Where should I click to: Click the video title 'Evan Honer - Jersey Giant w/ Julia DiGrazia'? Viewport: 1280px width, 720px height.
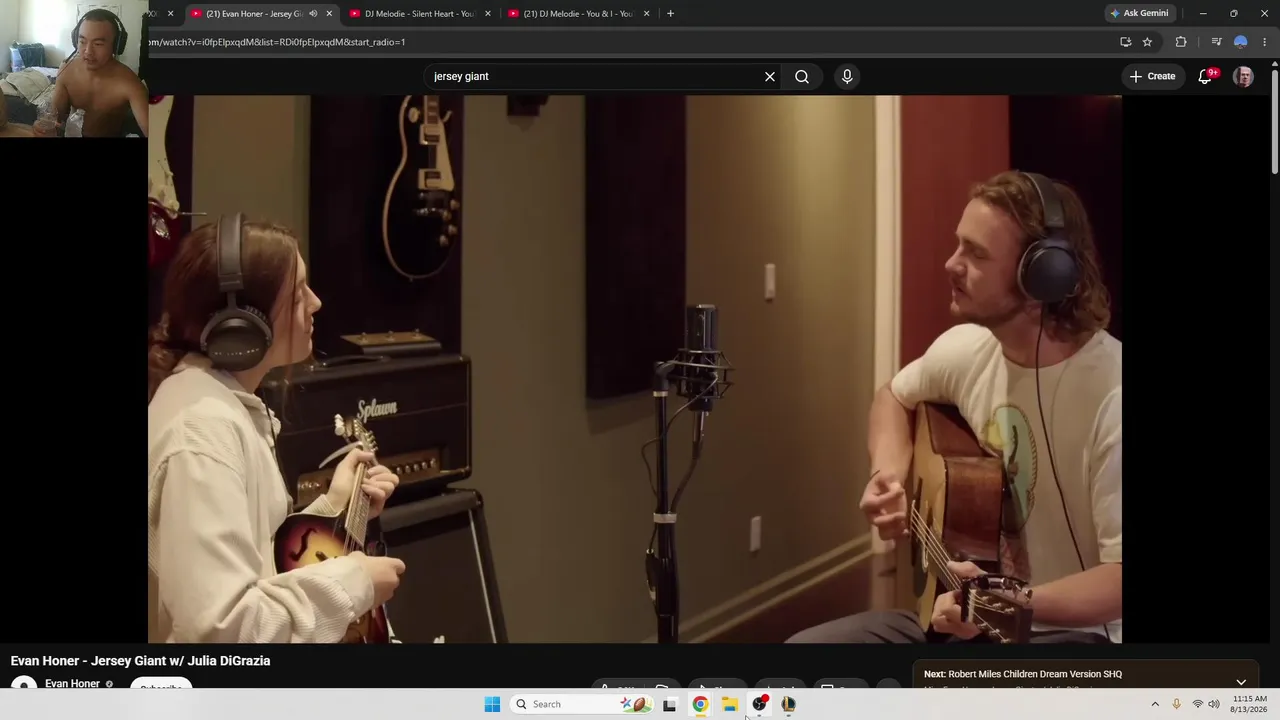[x=140, y=661]
